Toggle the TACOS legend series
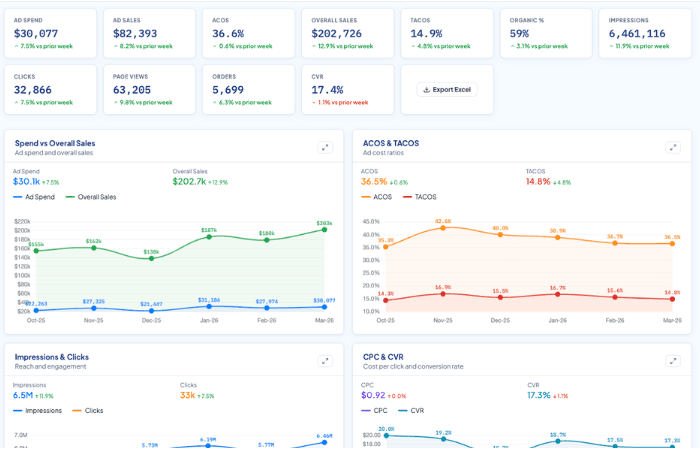The image size is (700, 451). [420, 197]
